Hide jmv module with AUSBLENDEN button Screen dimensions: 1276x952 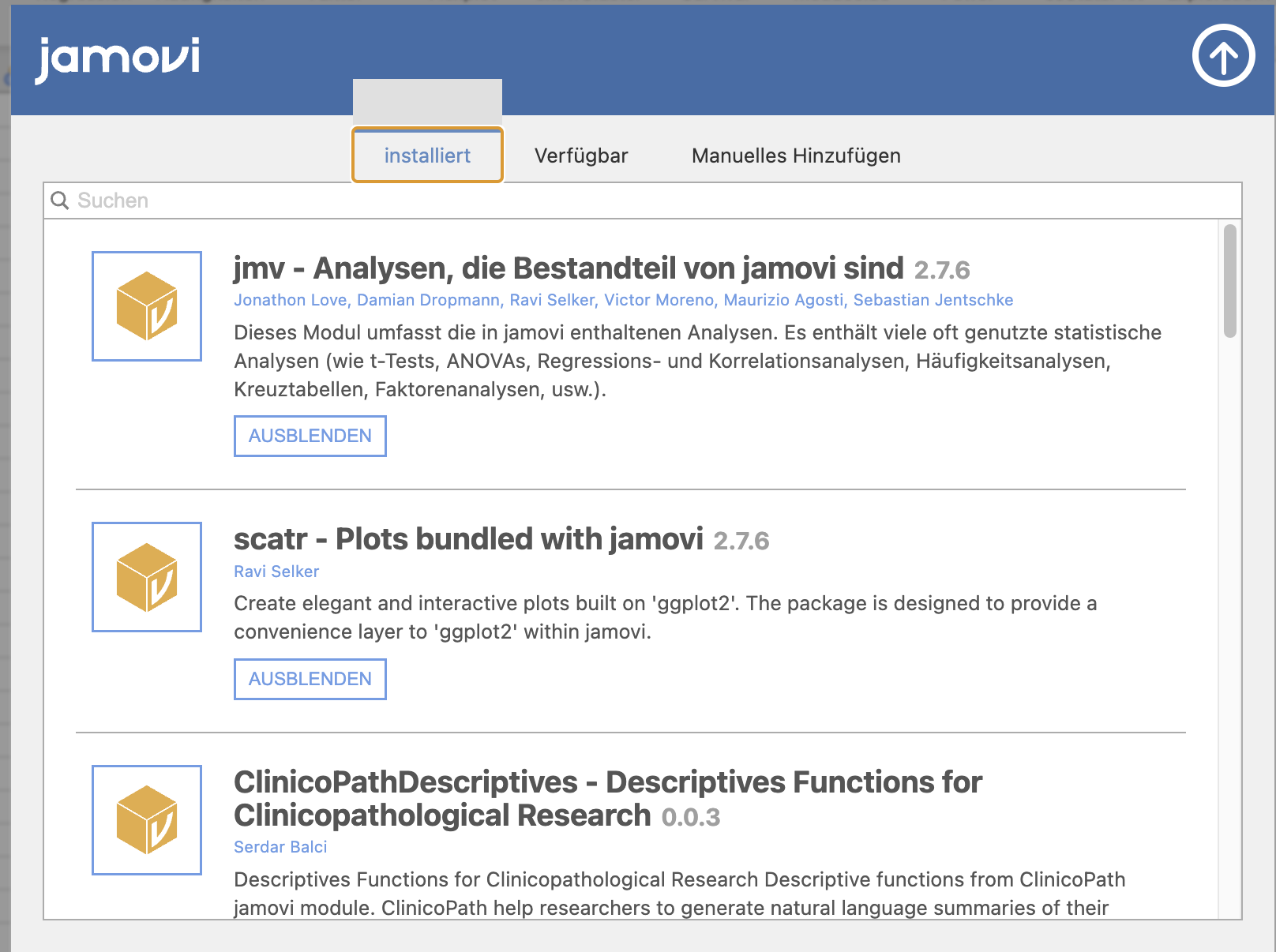pos(310,436)
